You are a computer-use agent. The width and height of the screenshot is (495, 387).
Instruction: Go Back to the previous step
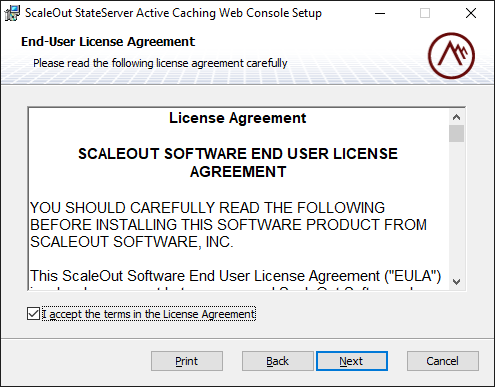[278, 361]
